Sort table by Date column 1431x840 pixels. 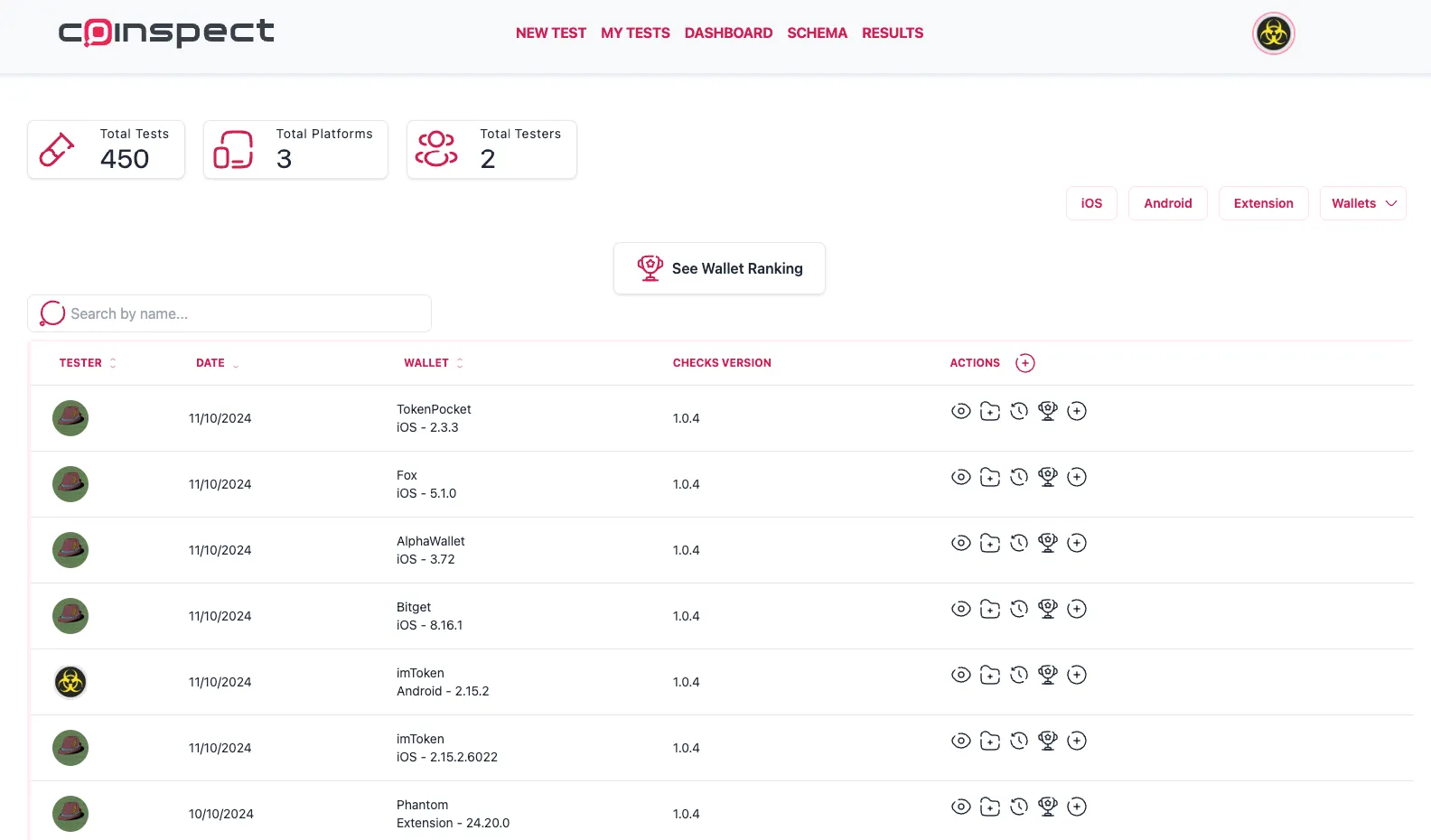coord(217,363)
